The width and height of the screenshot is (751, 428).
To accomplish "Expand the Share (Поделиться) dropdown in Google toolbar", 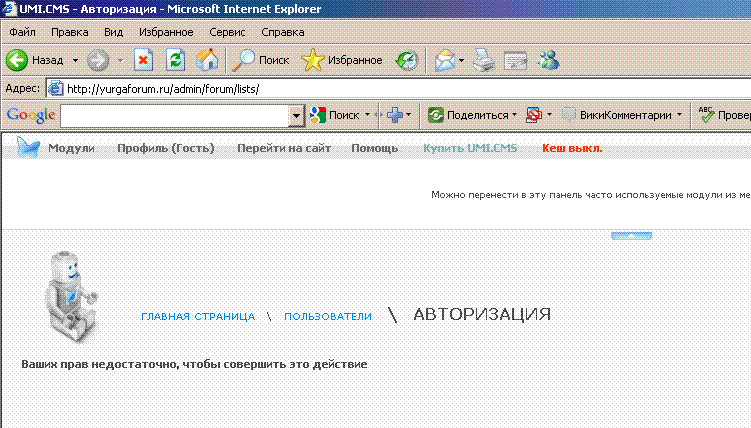I will point(515,115).
